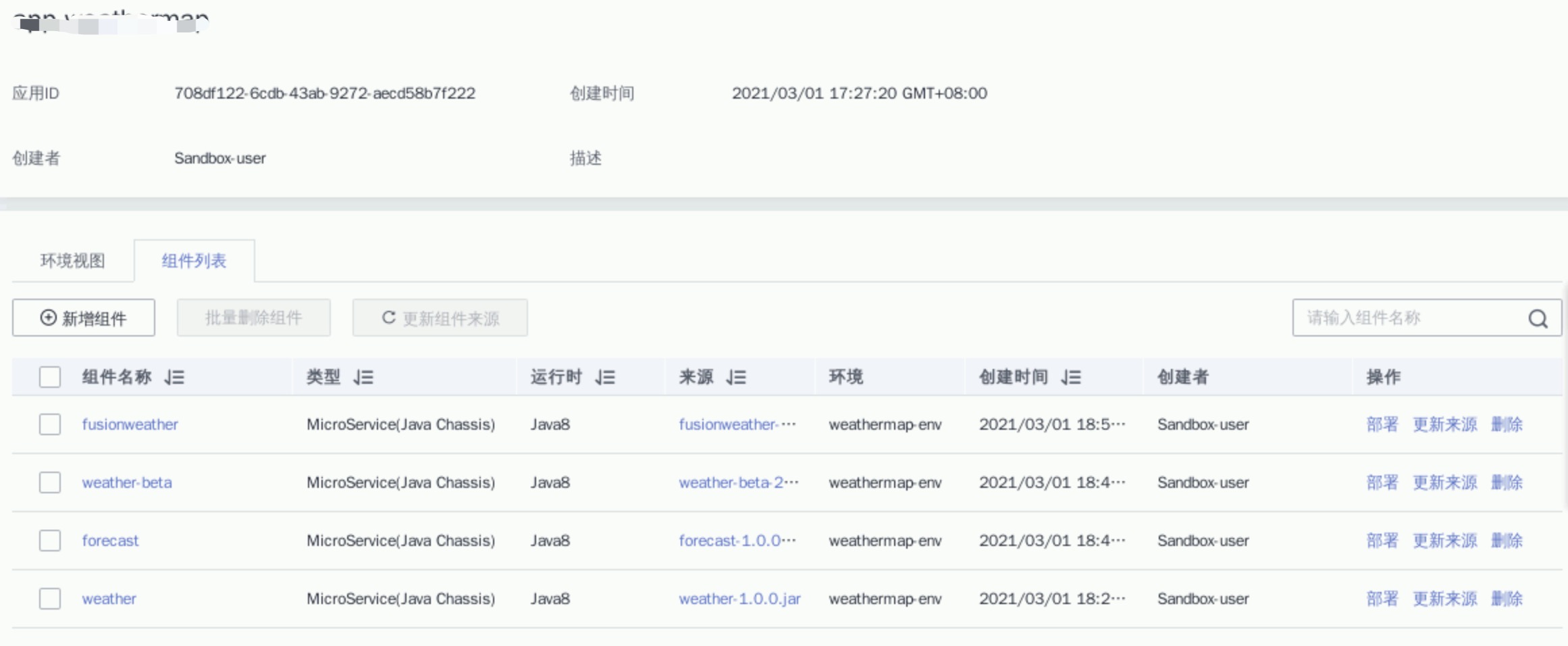Screen dimensions: 1568x646
Task: Click 更新来源 for the weather component
Action: coord(1444,599)
